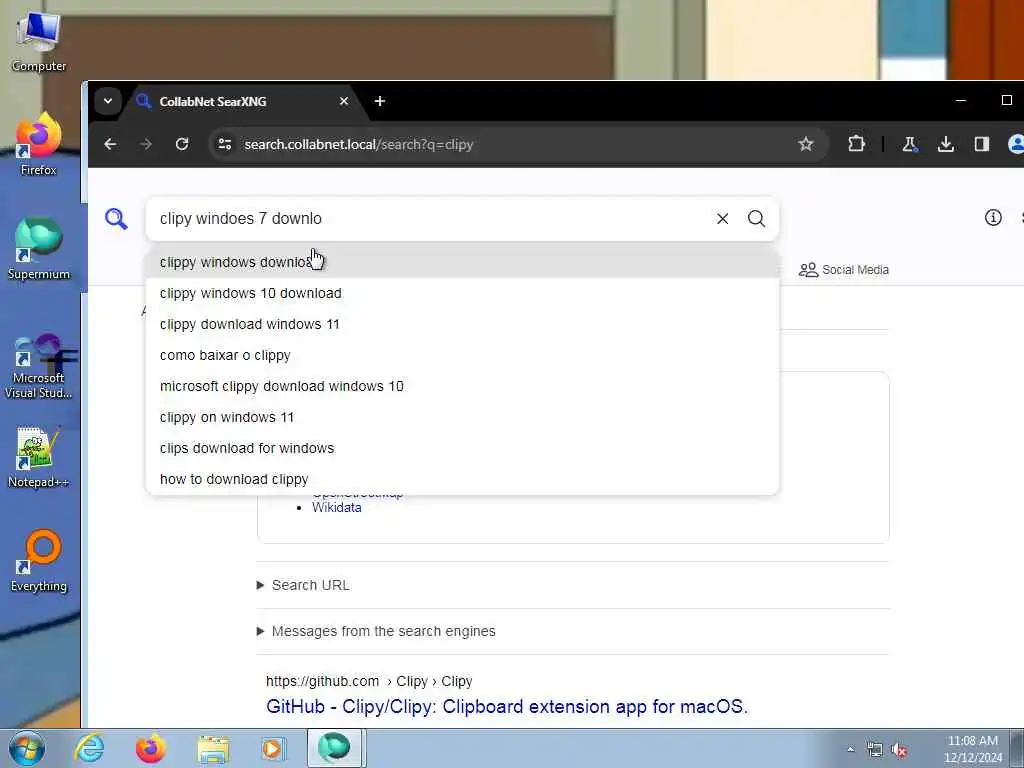Image resolution: width=1024 pixels, height=768 pixels.
Task: Choose suggestion como baixar o clippy
Action: pyautogui.click(x=462, y=355)
